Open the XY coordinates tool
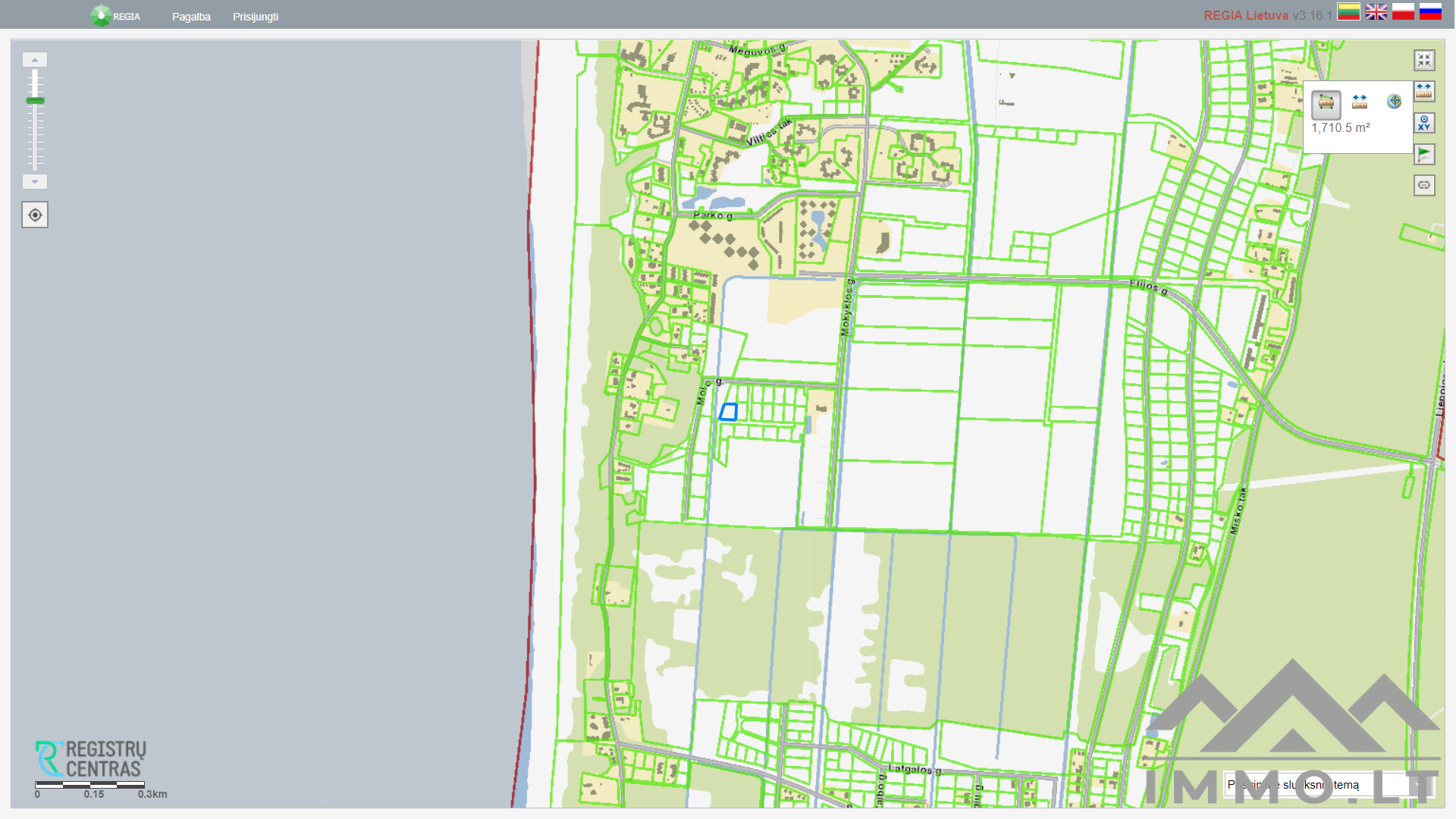 pyautogui.click(x=1424, y=123)
